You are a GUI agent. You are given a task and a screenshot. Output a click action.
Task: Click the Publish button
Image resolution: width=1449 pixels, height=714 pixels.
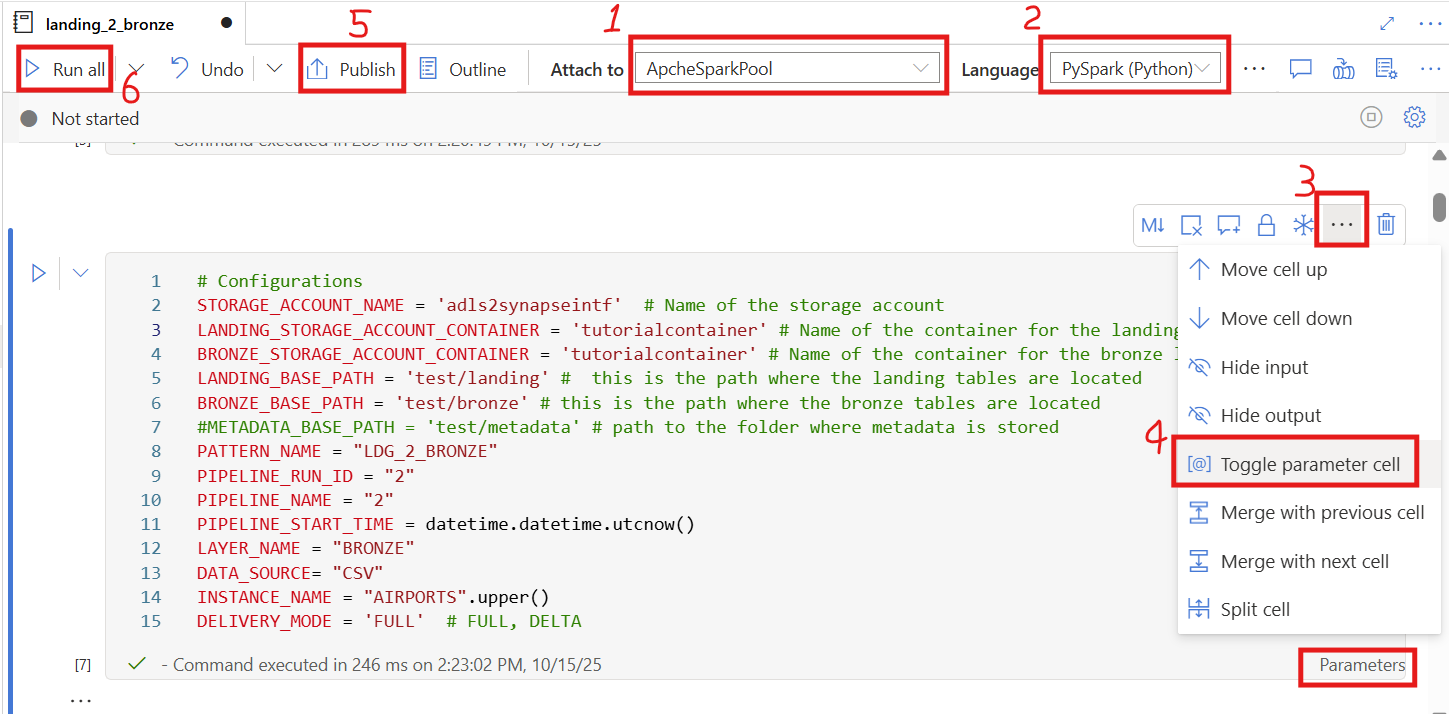pos(352,69)
